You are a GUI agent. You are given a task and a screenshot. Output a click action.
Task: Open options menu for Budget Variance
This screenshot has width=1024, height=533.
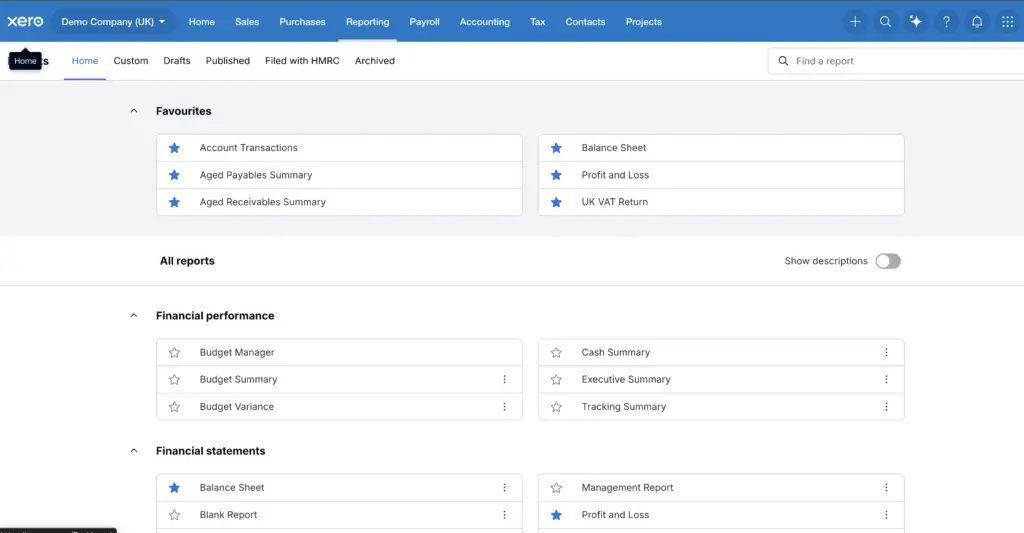[504, 406]
